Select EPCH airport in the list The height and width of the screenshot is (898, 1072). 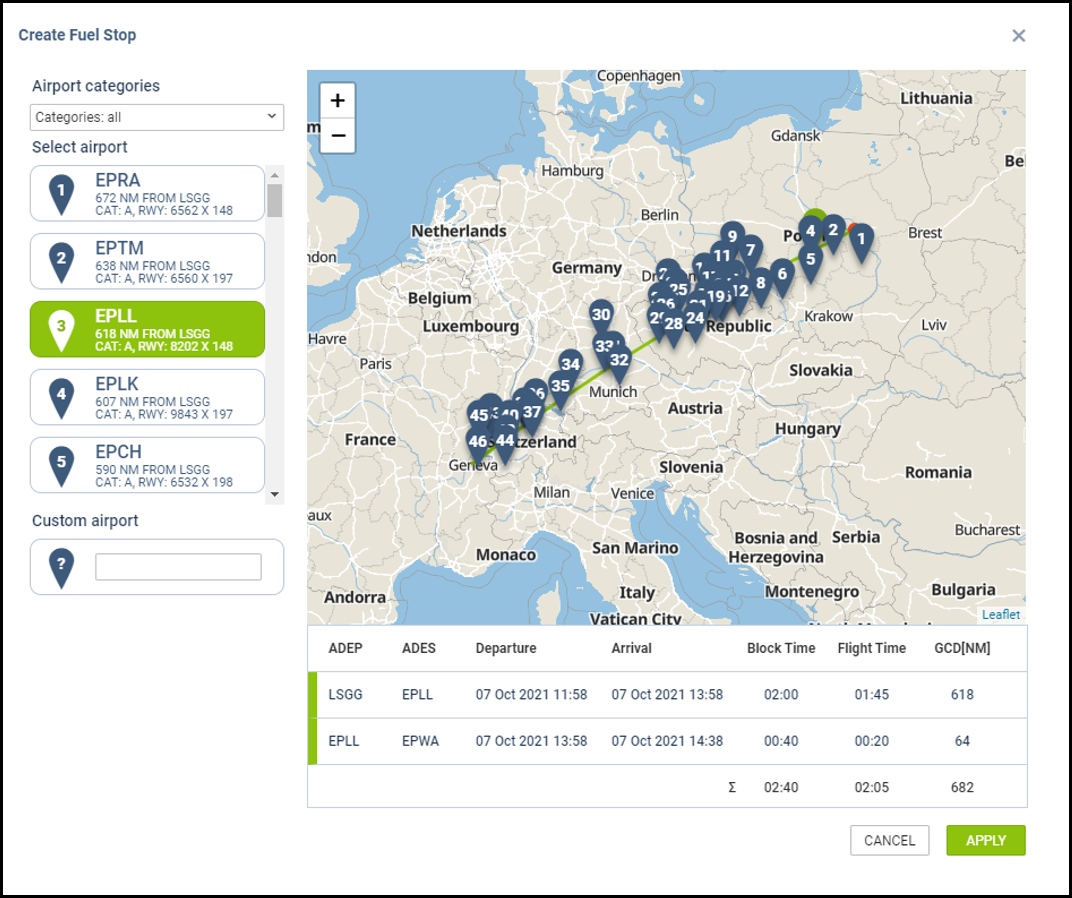pyautogui.click(x=147, y=465)
